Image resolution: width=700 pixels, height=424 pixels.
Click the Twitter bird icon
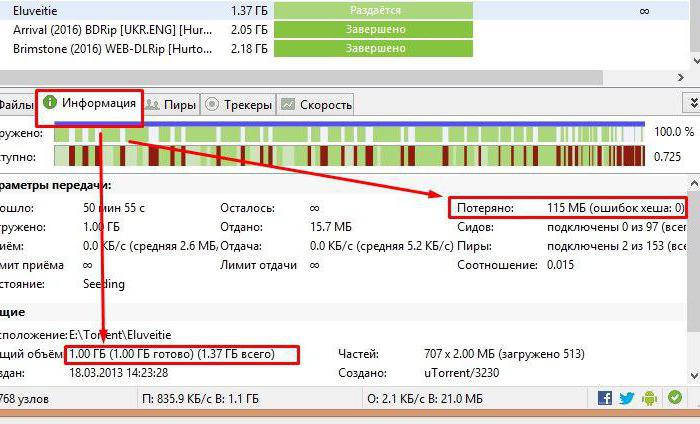click(x=627, y=398)
